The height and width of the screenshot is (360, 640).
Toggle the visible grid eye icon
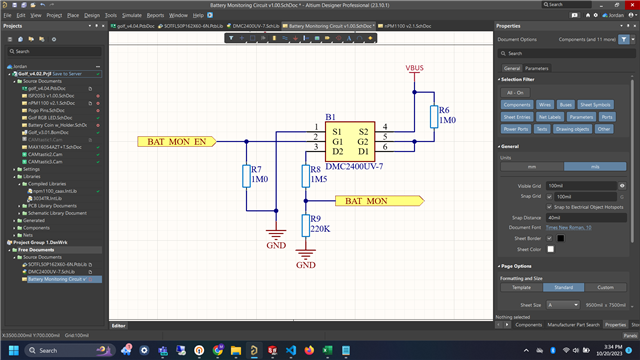click(x=622, y=186)
